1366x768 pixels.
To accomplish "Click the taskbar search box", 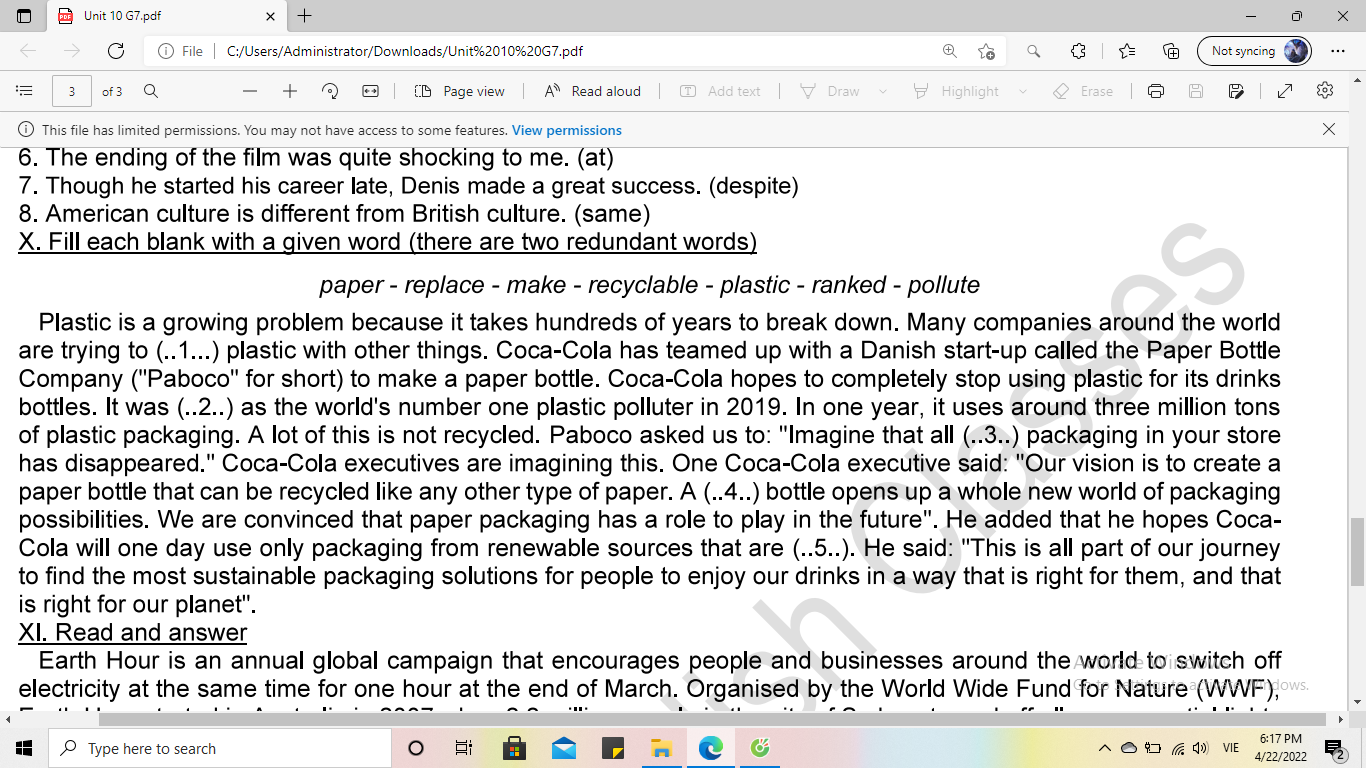I will pos(220,748).
